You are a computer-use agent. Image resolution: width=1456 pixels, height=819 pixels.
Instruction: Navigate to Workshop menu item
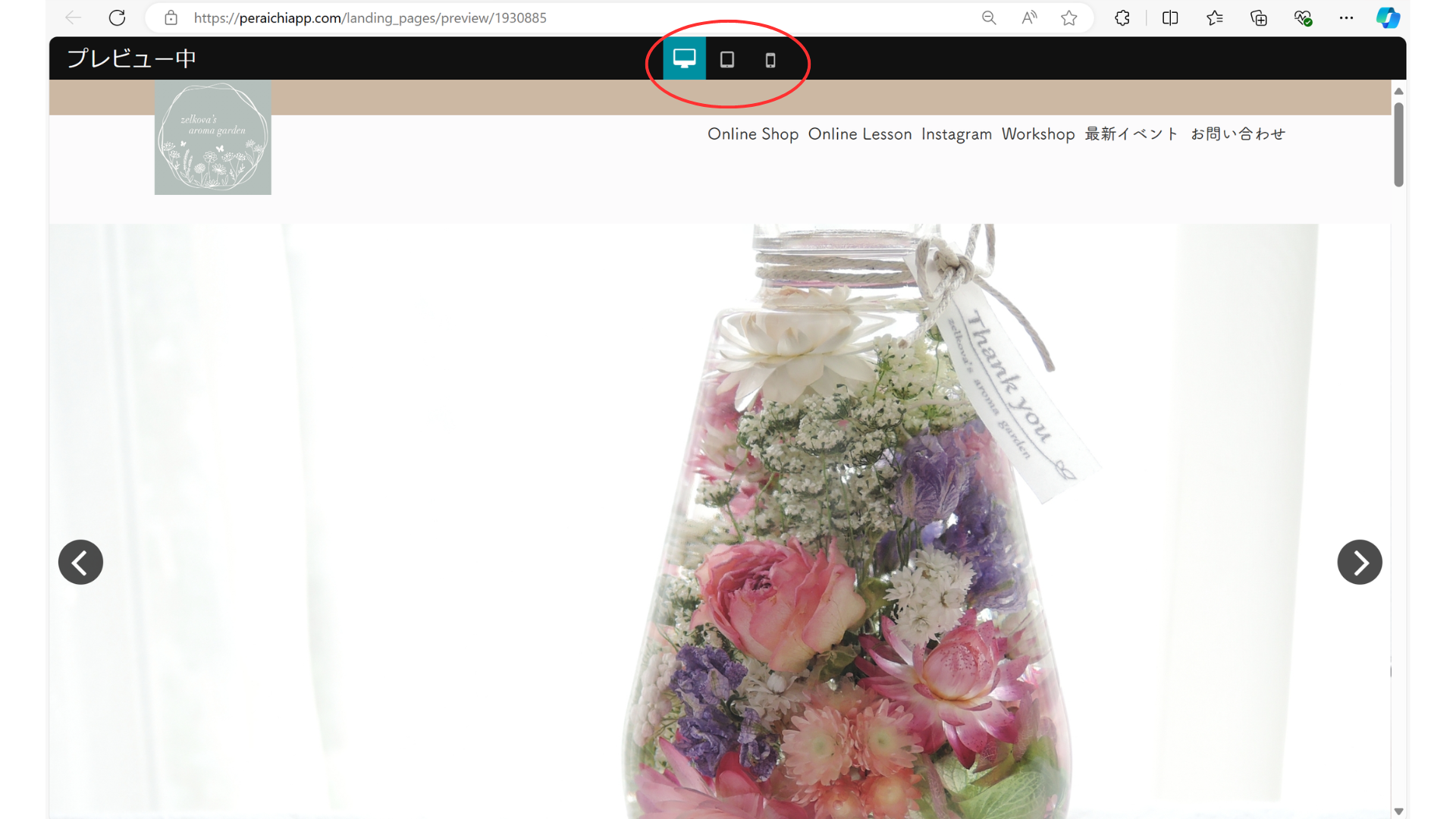click(x=1038, y=134)
